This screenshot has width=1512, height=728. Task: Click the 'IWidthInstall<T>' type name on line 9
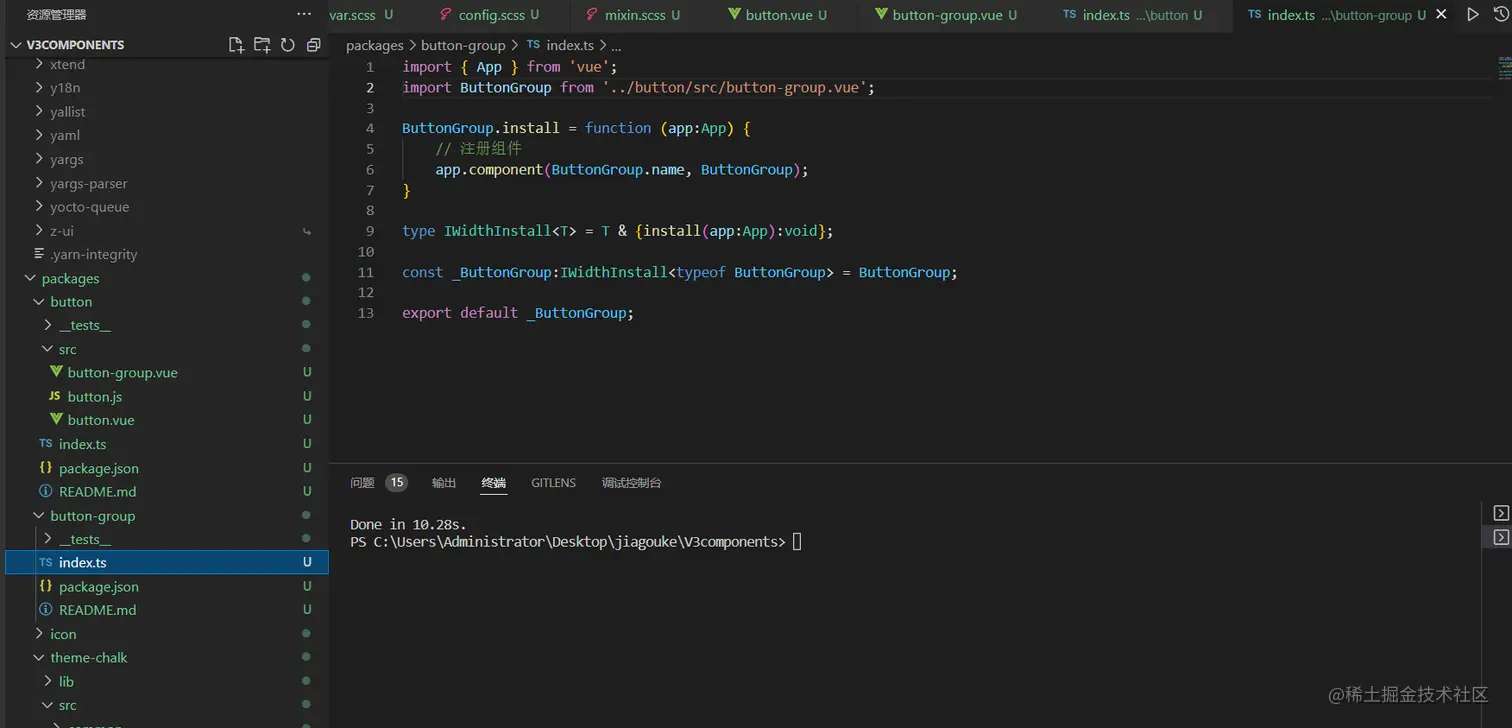point(510,231)
